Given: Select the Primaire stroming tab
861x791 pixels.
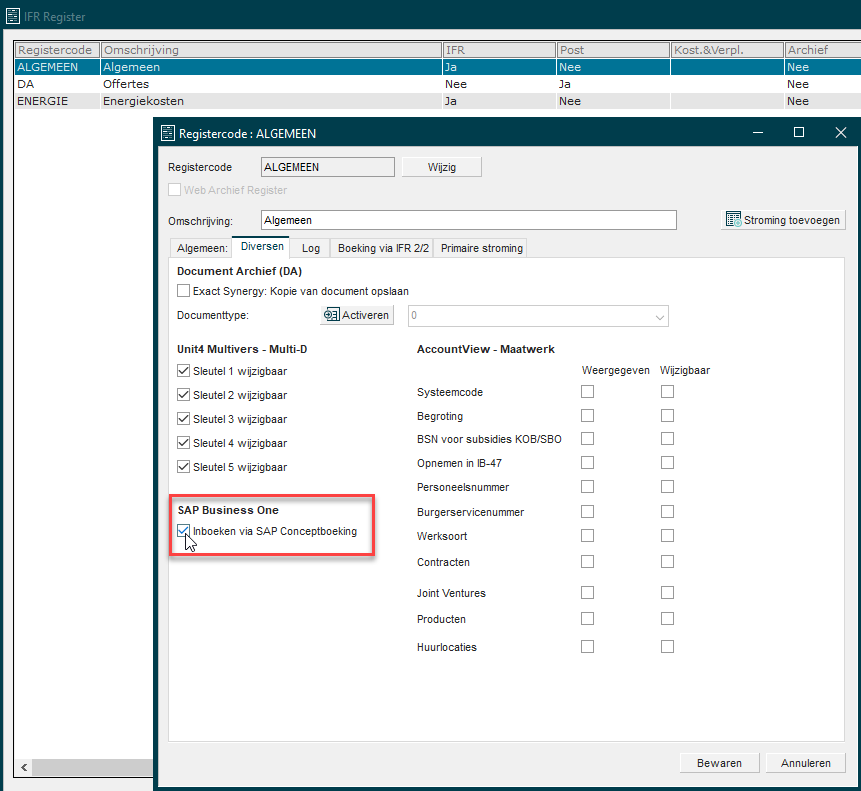Looking at the screenshot, I should pyautogui.click(x=481, y=248).
